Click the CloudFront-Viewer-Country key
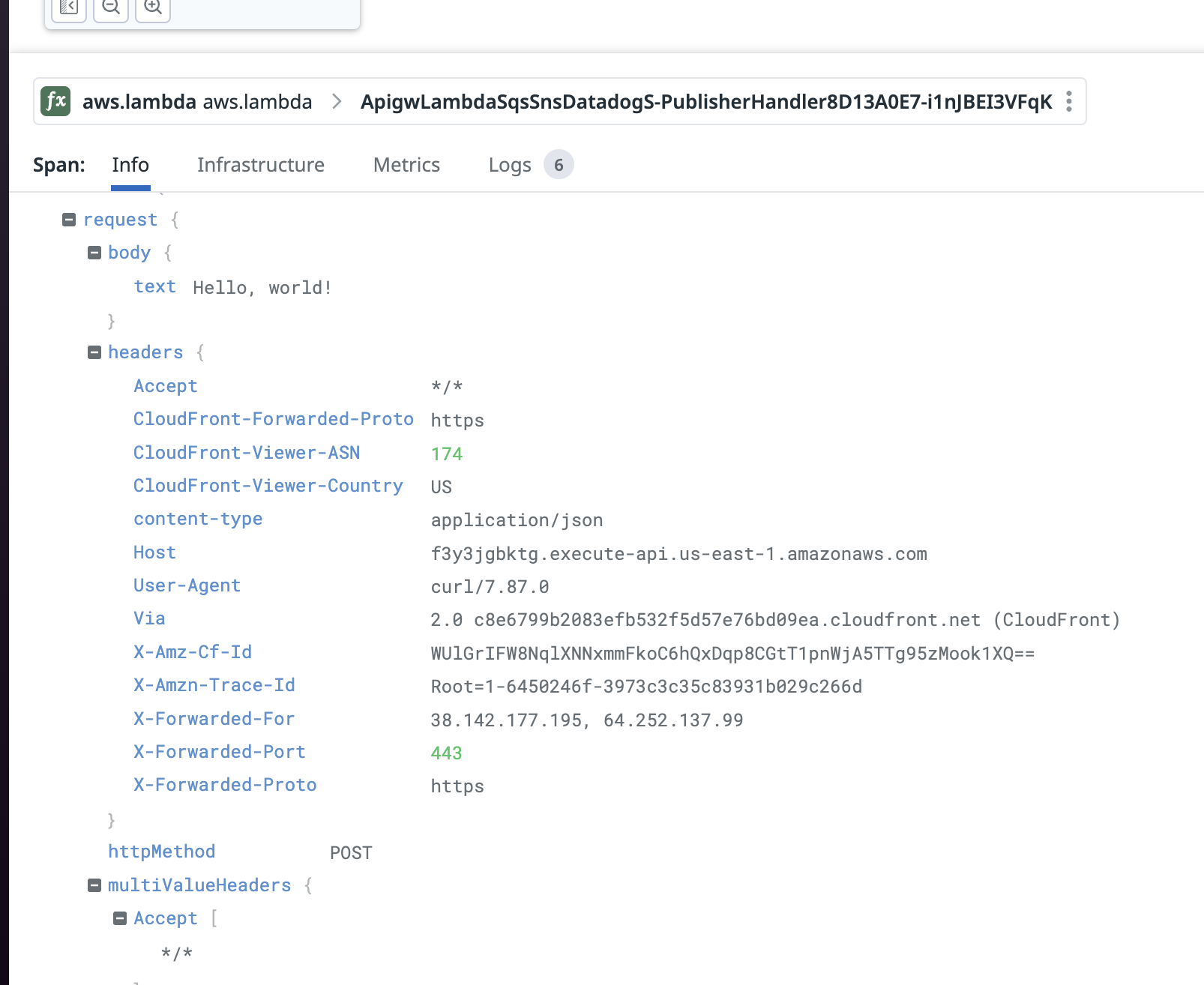This screenshot has width=1204, height=985. tap(268, 486)
